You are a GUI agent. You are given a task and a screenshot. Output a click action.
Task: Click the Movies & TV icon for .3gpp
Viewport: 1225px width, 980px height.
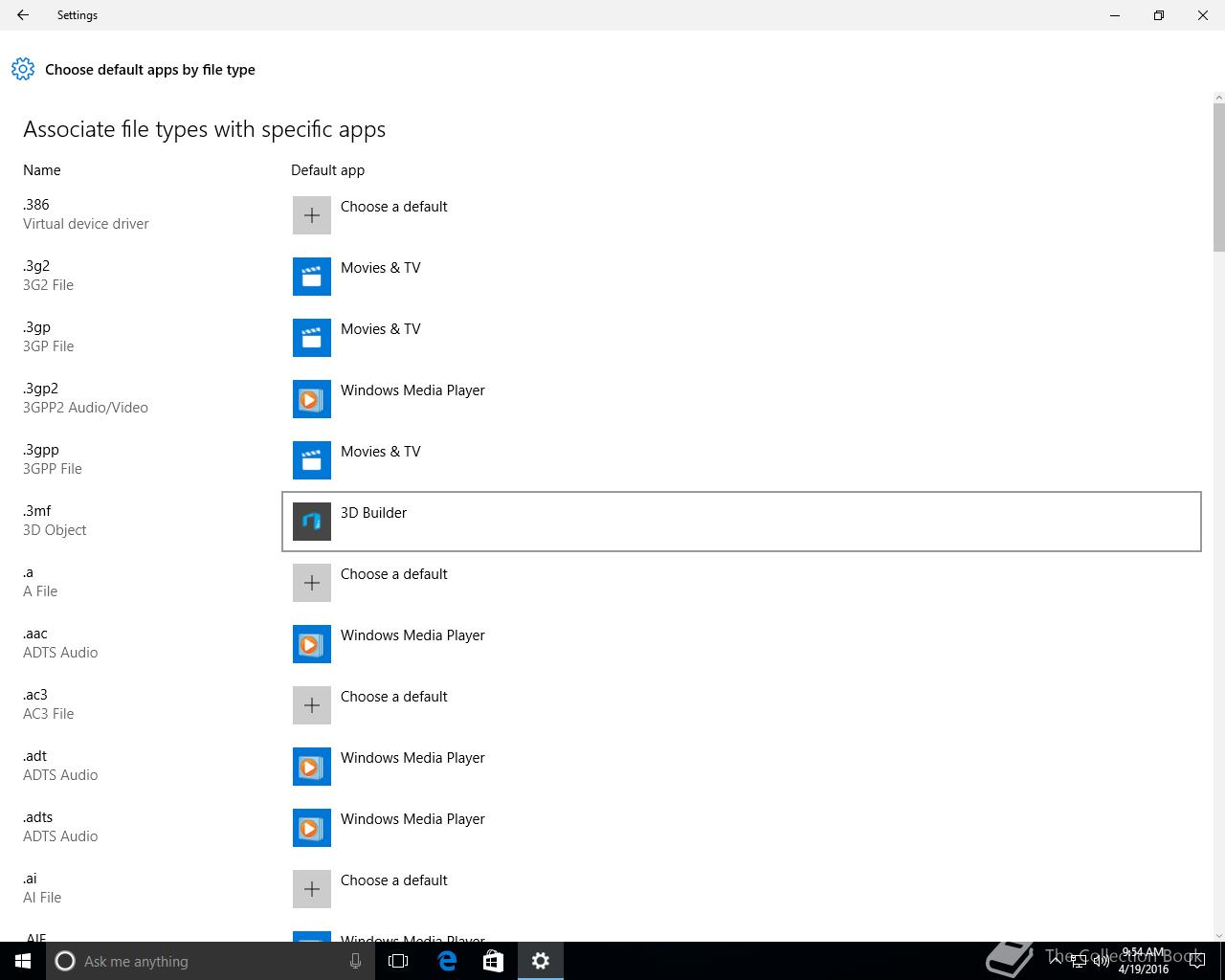pos(312,460)
